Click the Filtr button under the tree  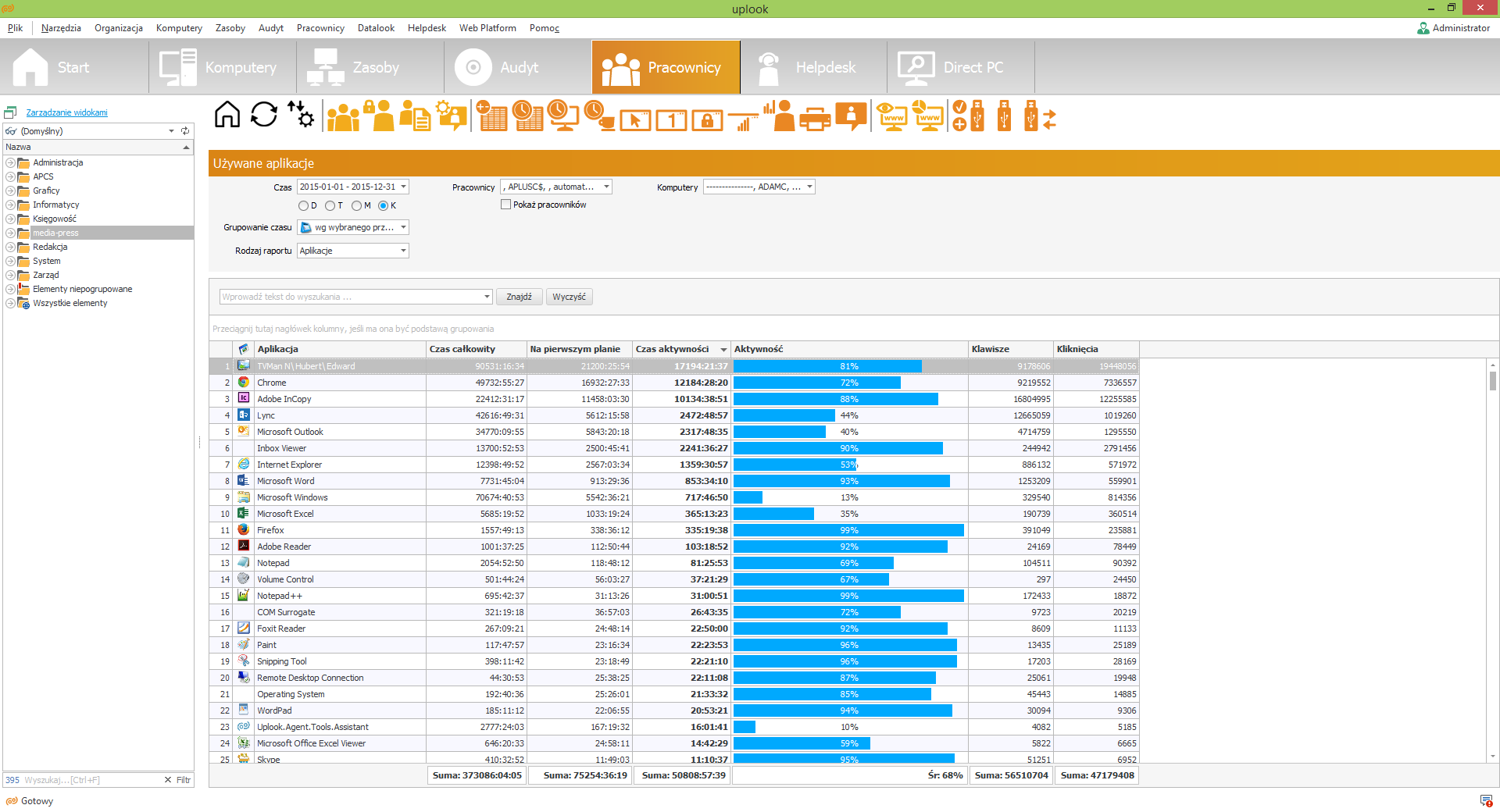[x=184, y=780]
